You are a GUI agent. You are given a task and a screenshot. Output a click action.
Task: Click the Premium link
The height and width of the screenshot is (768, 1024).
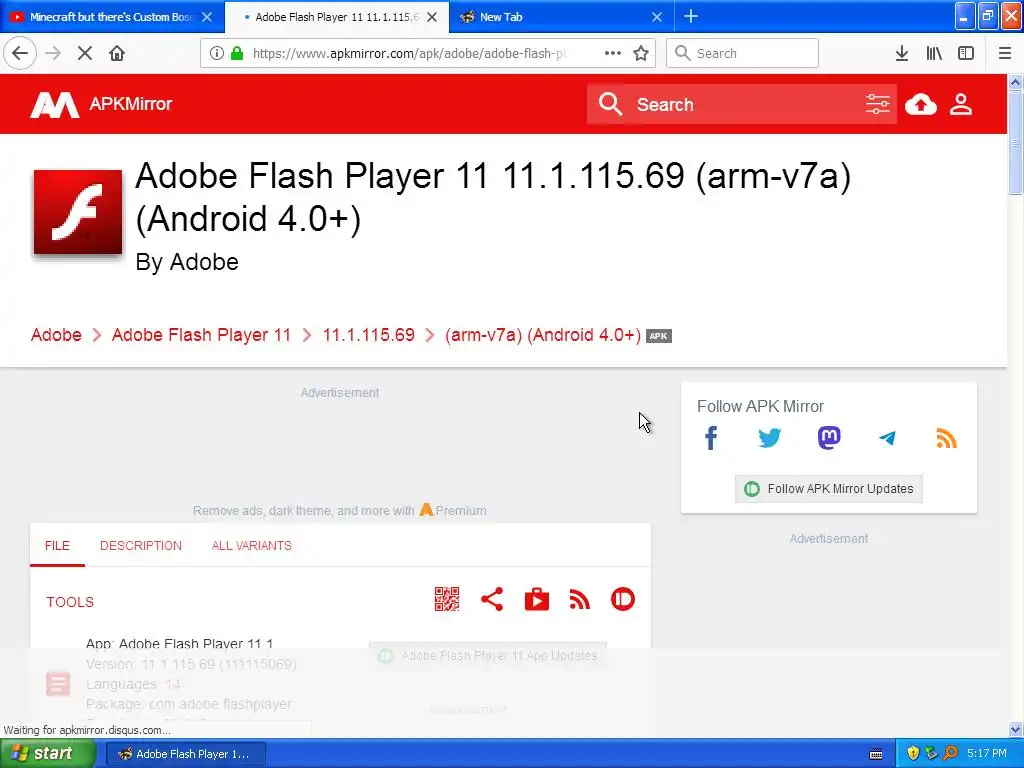[x=453, y=510]
